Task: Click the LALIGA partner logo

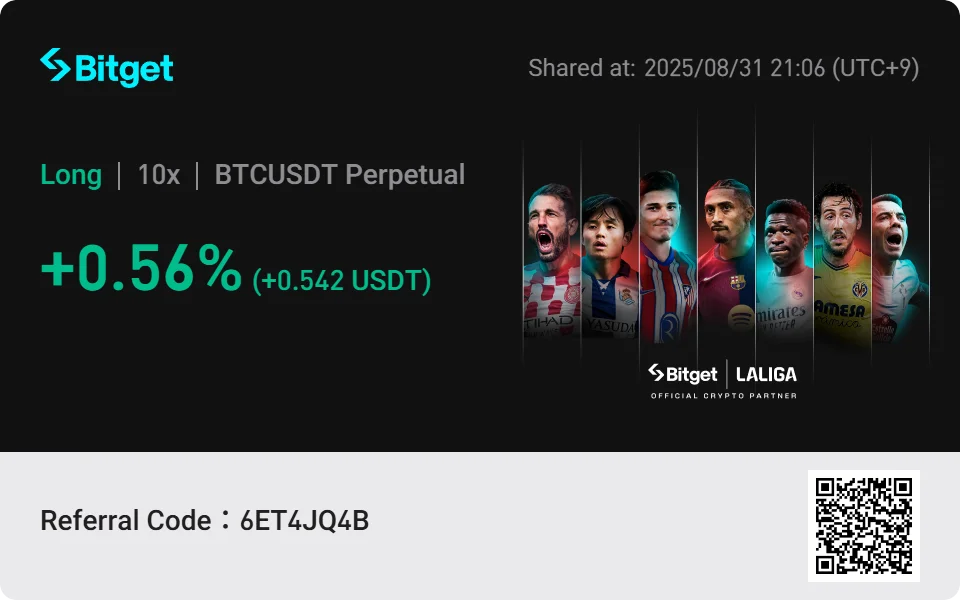Action: coord(766,374)
